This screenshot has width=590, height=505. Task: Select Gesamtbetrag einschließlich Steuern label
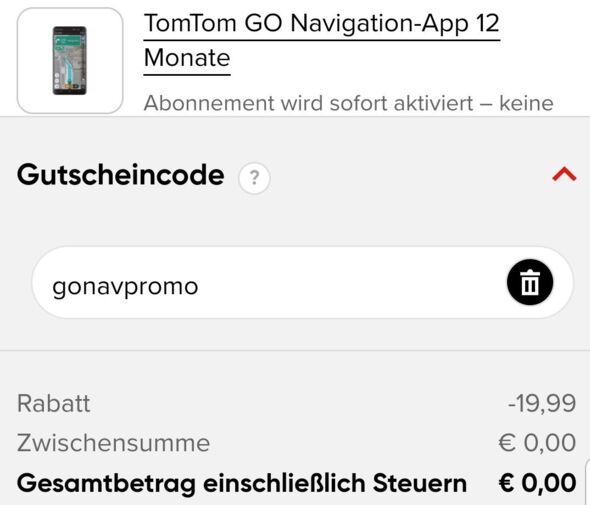[242, 483]
